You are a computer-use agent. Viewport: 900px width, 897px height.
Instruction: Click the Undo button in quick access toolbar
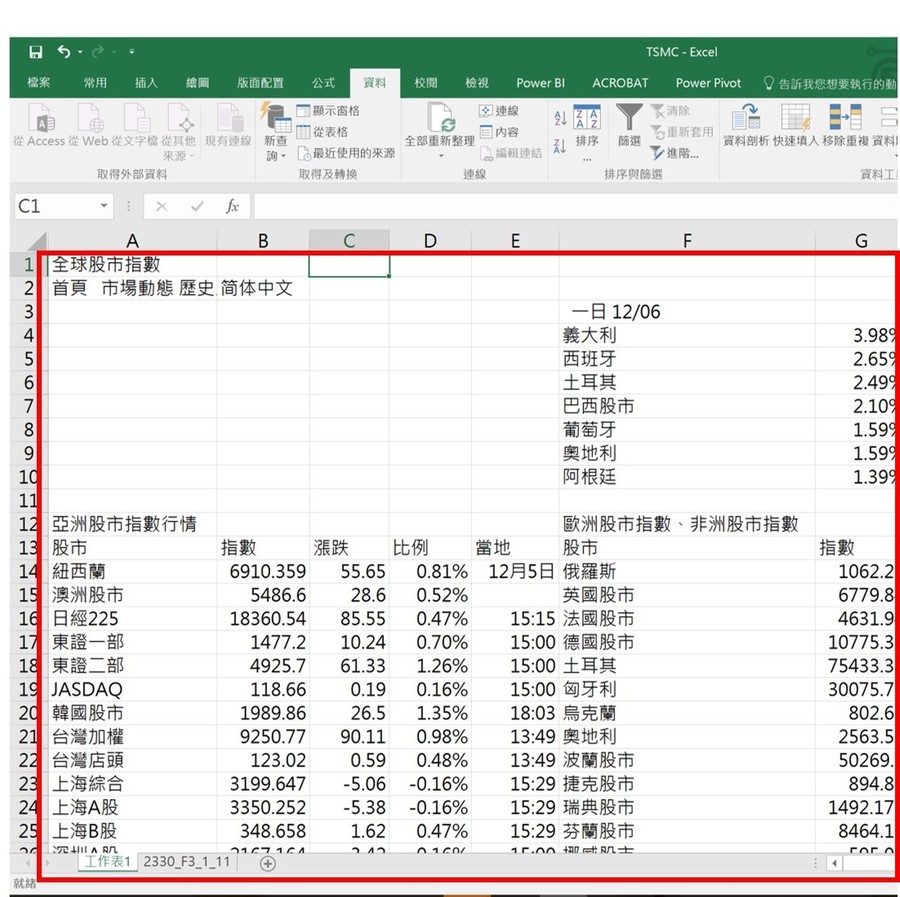62,51
